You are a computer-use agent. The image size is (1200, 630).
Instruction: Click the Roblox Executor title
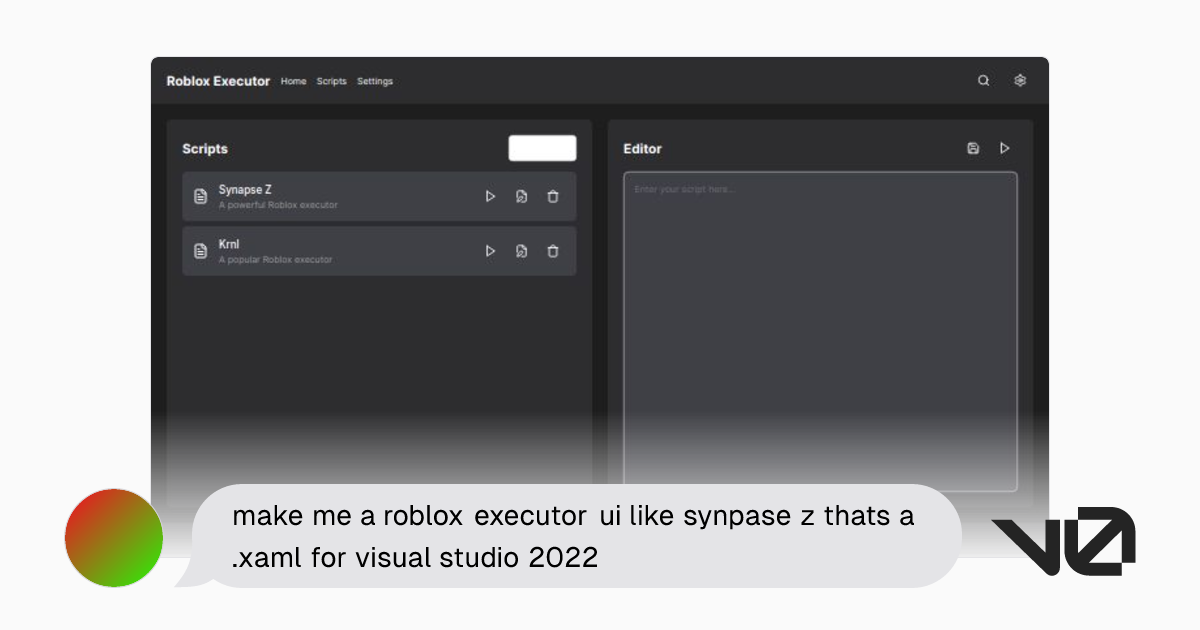click(x=218, y=81)
